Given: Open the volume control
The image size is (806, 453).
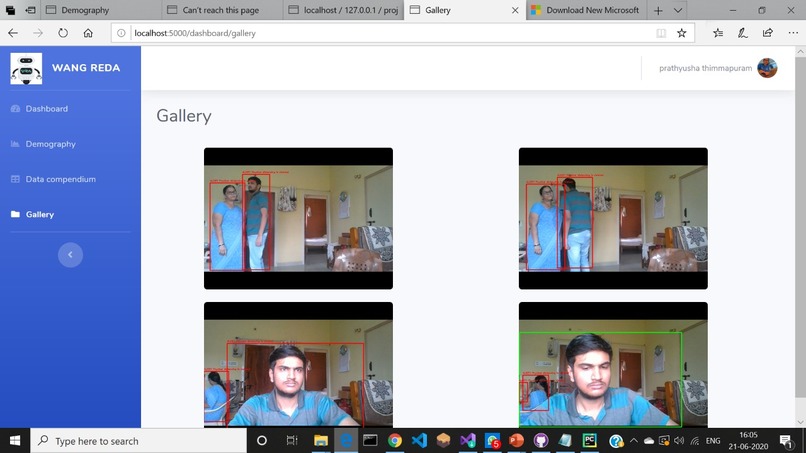Looking at the screenshot, I should pyautogui.click(x=679, y=441).
